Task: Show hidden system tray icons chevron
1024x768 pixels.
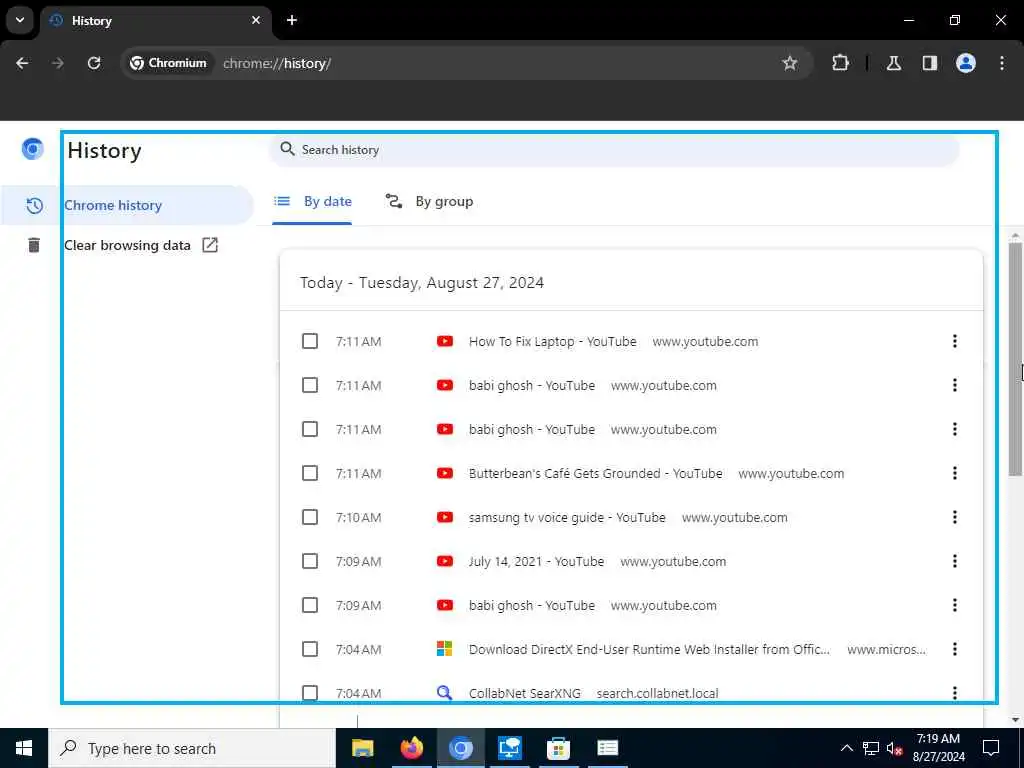Action: (x=846, y=748)
